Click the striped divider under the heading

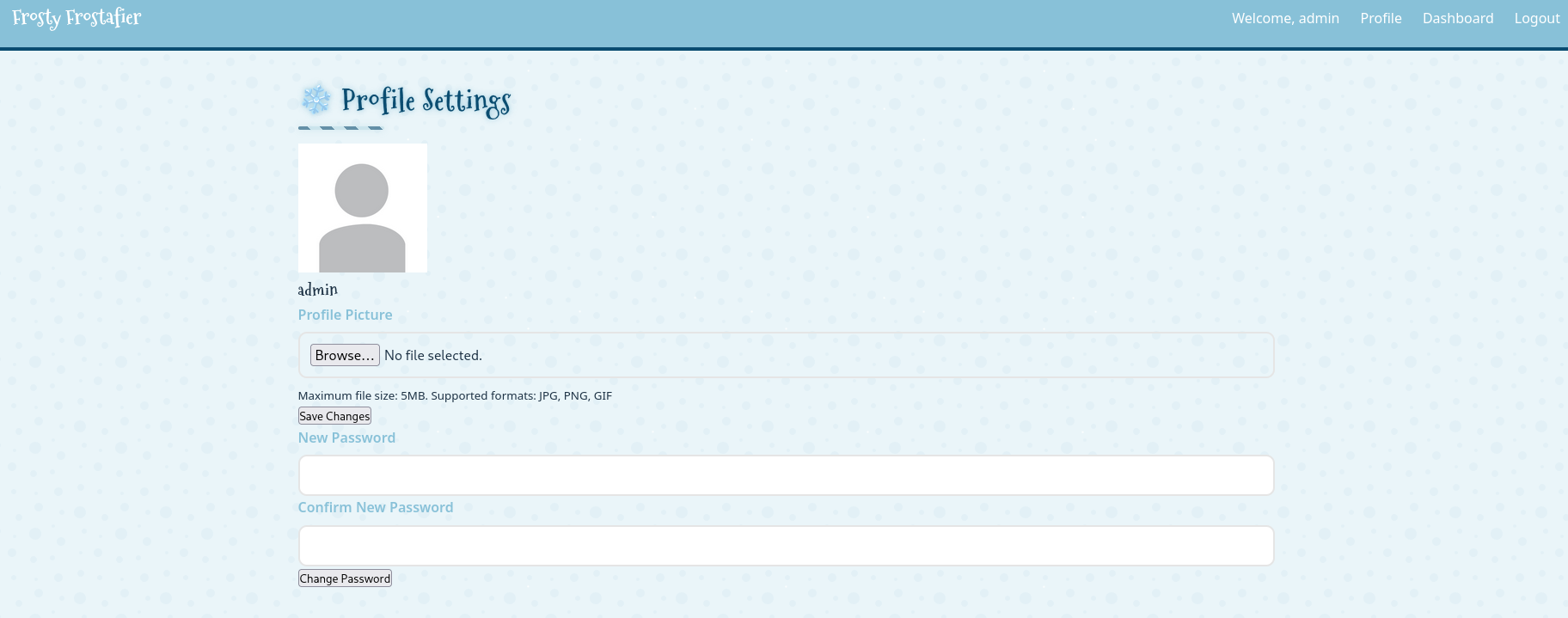coord(340,128)
